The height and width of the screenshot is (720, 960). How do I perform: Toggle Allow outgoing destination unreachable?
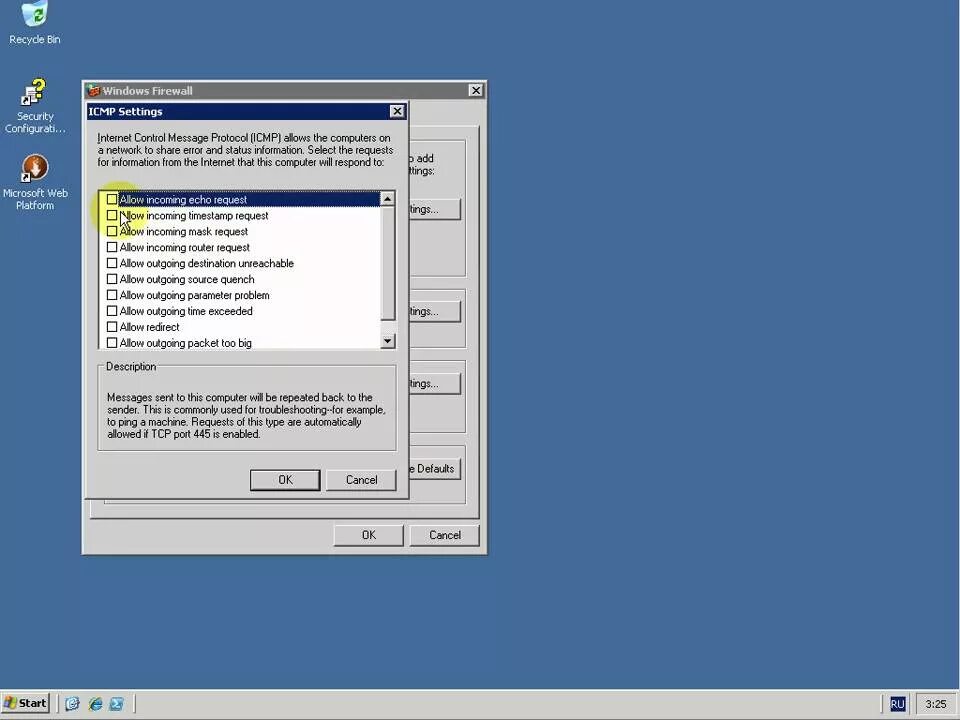111,263
